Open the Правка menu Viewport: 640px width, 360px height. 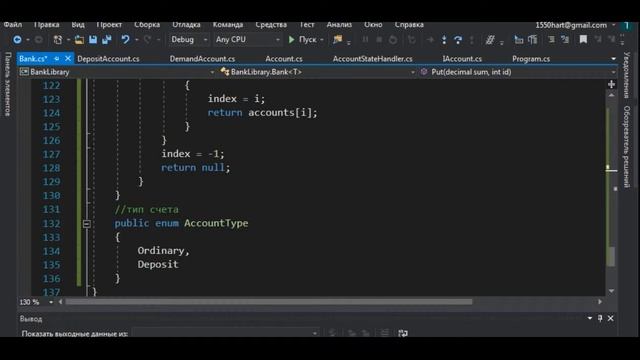click(47, 25)
